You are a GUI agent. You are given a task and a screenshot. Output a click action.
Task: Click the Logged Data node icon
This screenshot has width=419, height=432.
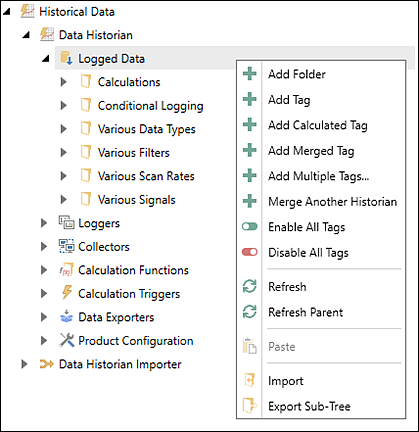click(x=66, y=58)
